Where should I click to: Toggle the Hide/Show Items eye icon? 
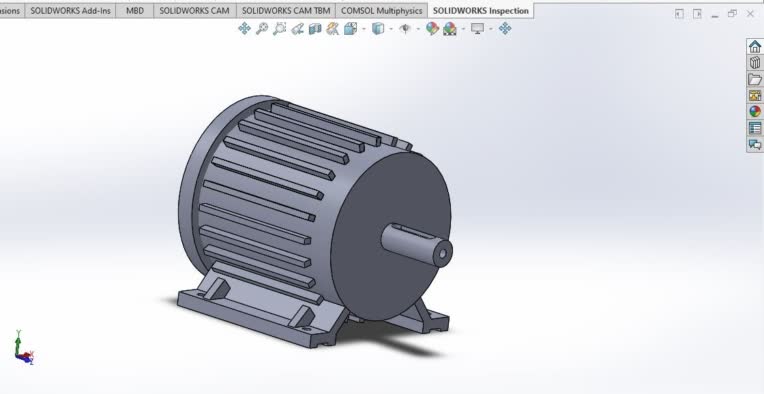[405, 29]
